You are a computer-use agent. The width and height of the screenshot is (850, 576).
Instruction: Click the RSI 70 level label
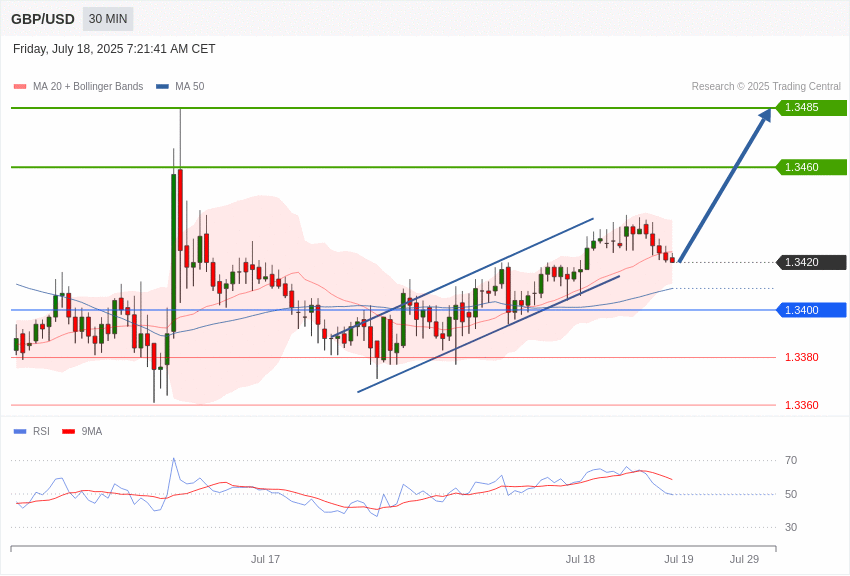pyautogui.click(x=791, y=460)
